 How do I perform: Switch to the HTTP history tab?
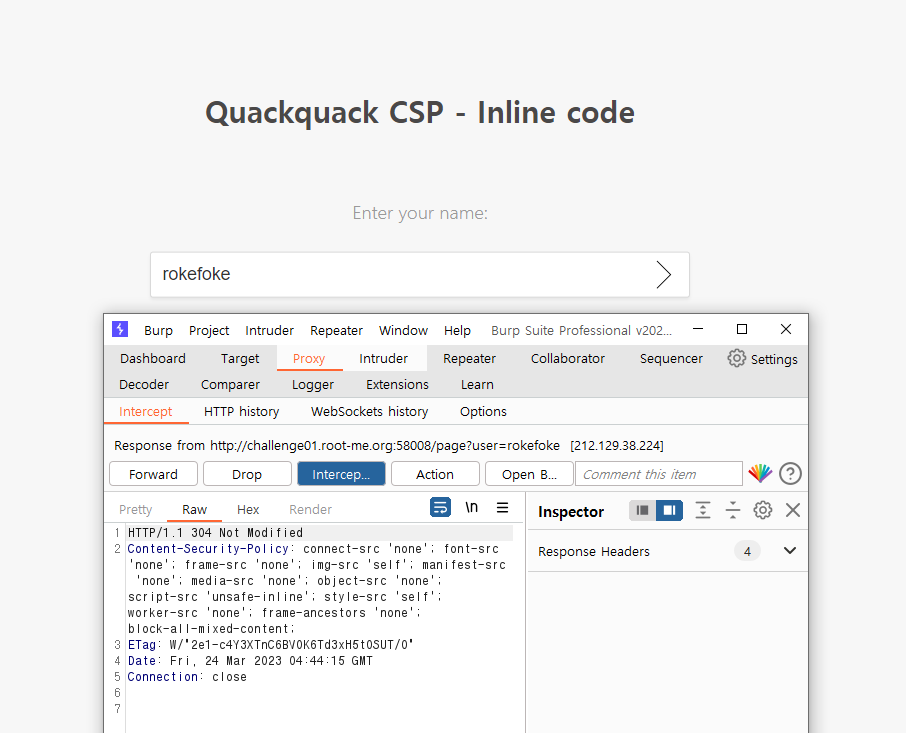241,411
